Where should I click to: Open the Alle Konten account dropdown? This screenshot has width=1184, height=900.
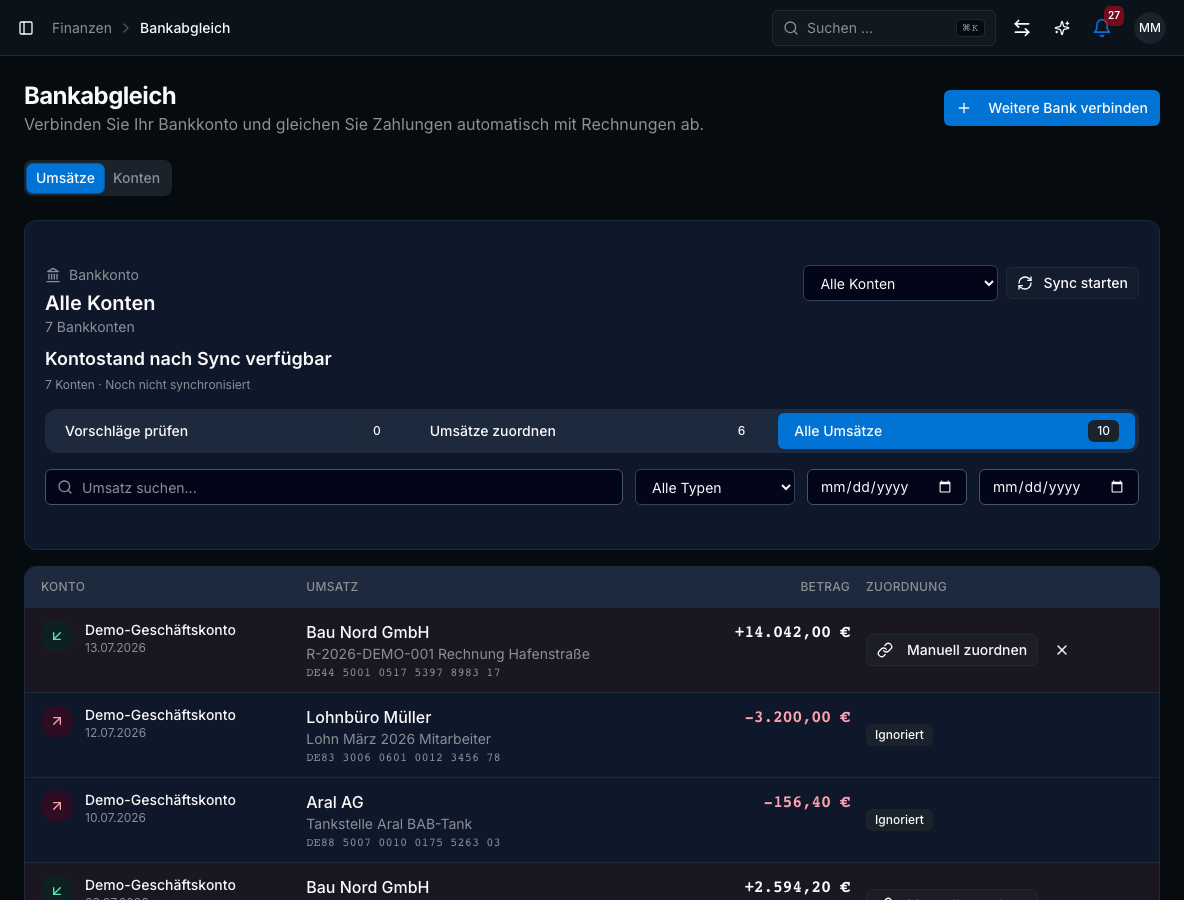(x=900, y=283)
